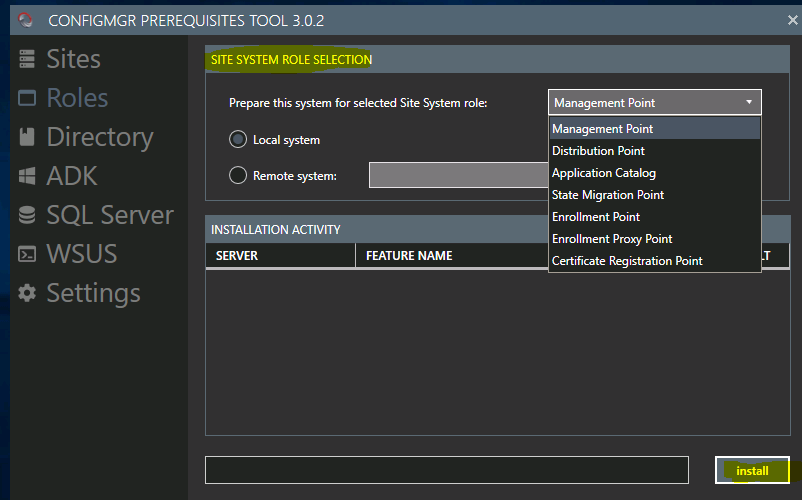This screenshot has height=500, width=802.
Task: Click the SQL Server database icon
Action: click(27, 215)
